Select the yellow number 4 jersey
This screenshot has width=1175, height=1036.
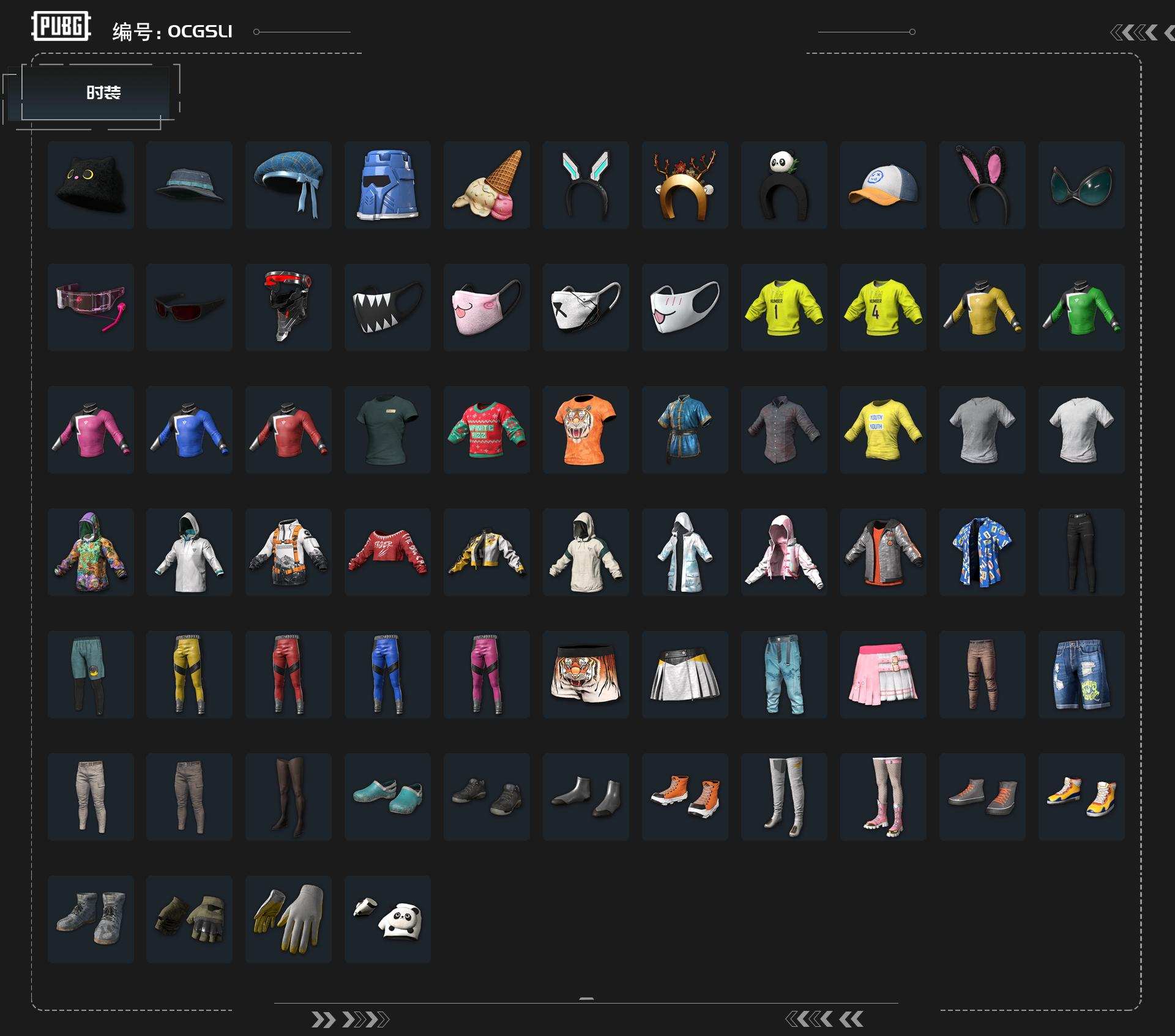[x=883, y=307]
